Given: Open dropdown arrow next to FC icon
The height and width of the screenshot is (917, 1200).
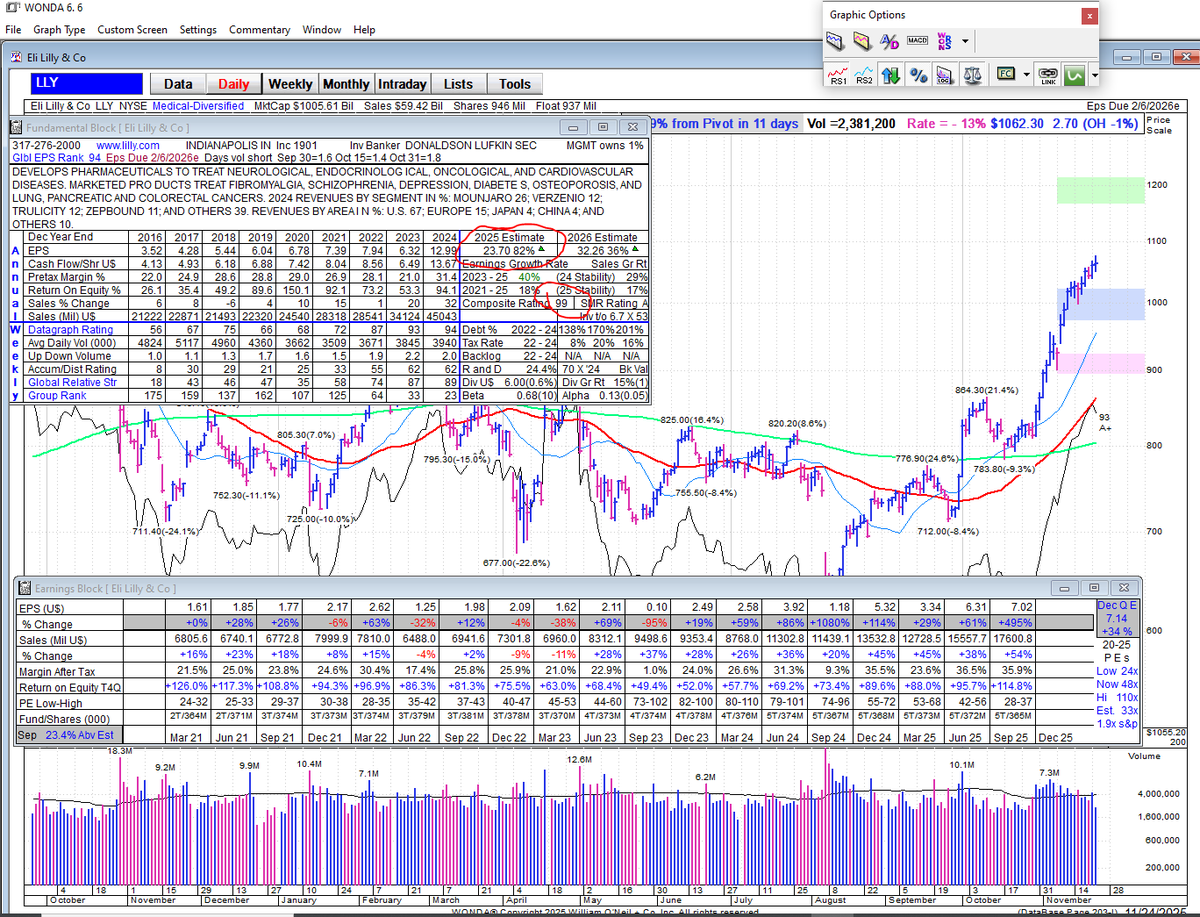Looking at the screenshot, I should coord(1024,76).
